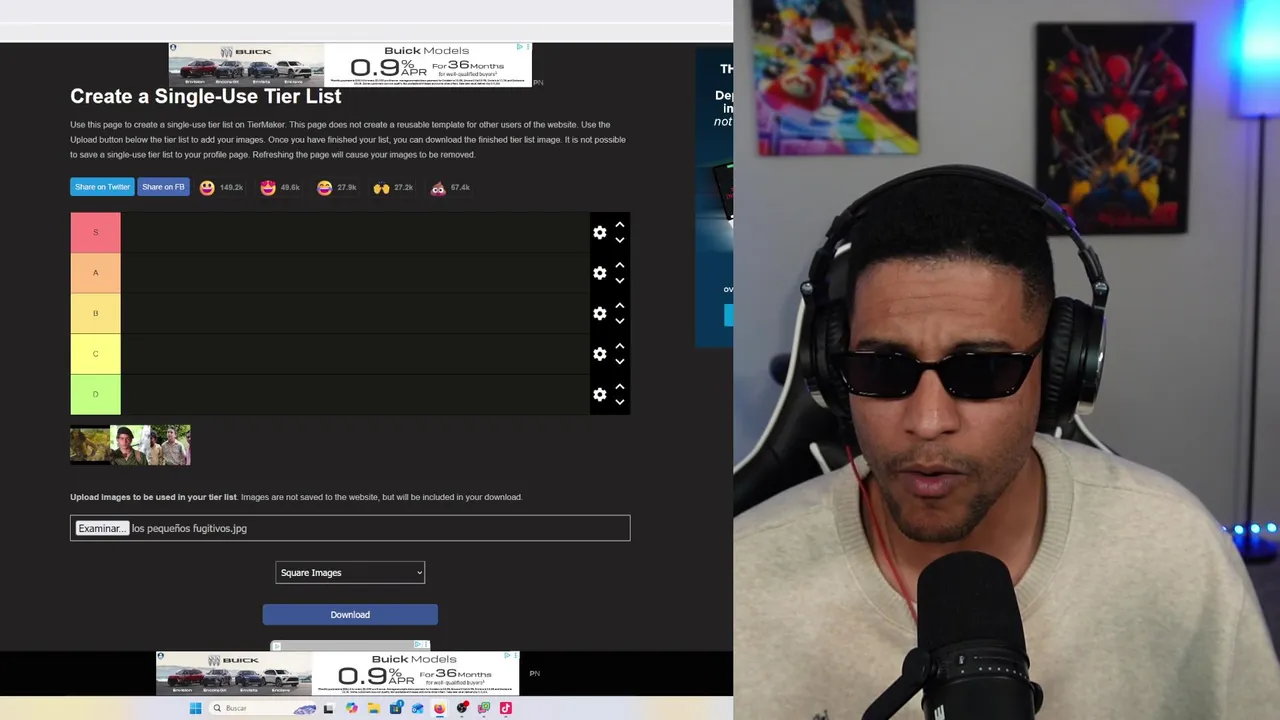Click the bottom Buick Models ad banner
The height and width of the screenshot is (720, 1280).
338,673
